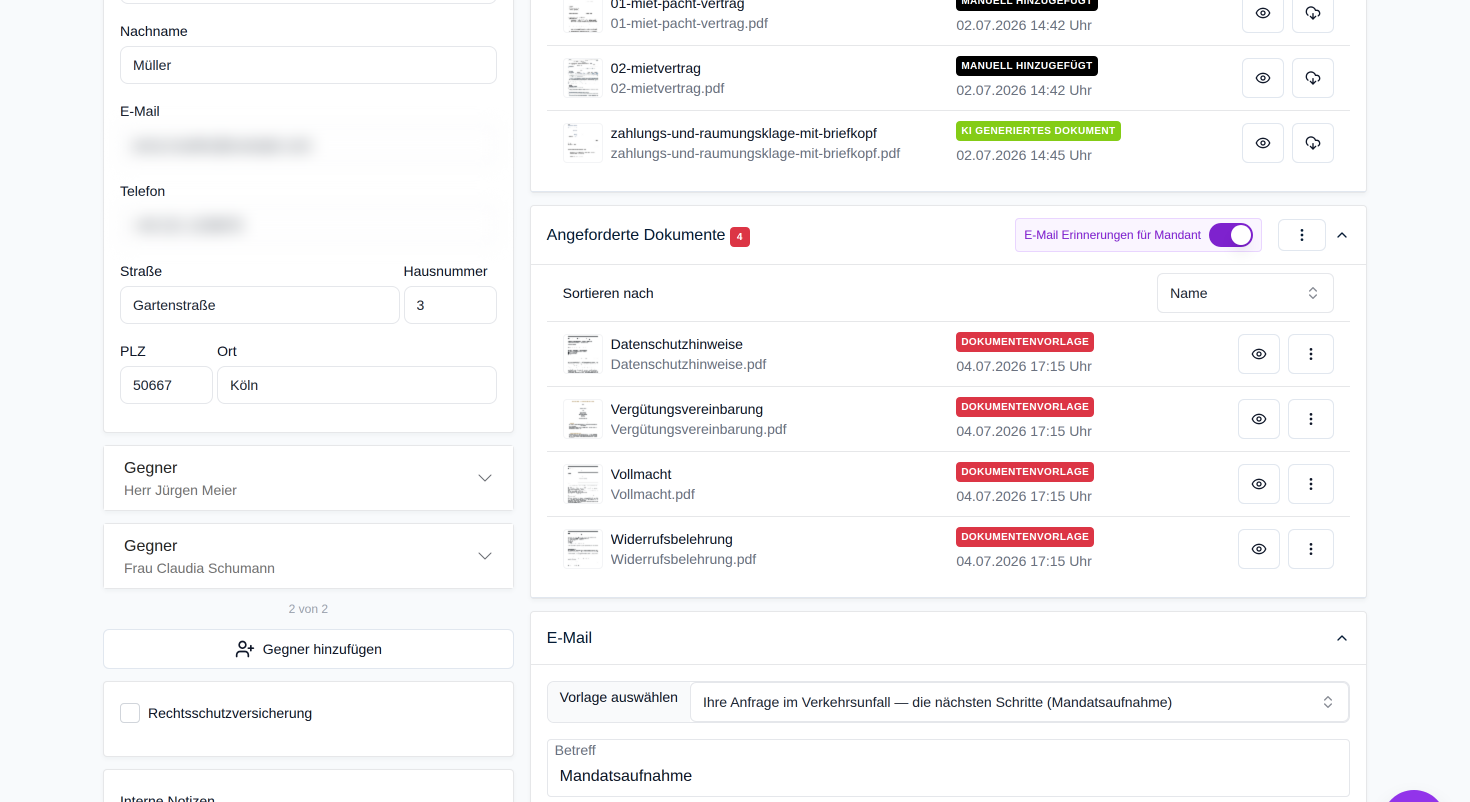The width and height of the screenshot is (1470, 802).
Task: Open 02-mietvertrag thumbnail
Action: pyautogui.click(x=583, y=78)
